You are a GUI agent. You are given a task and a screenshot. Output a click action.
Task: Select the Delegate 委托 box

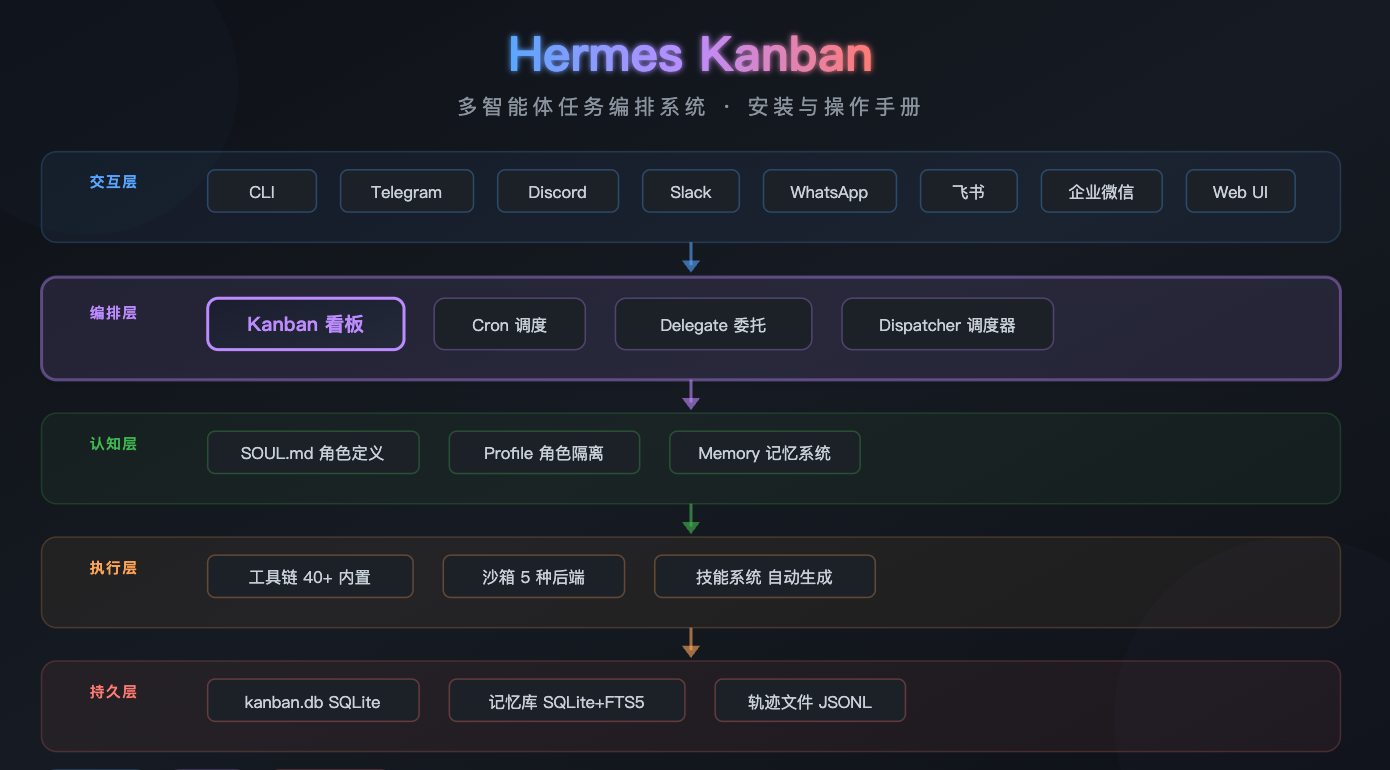pos(713,324)
